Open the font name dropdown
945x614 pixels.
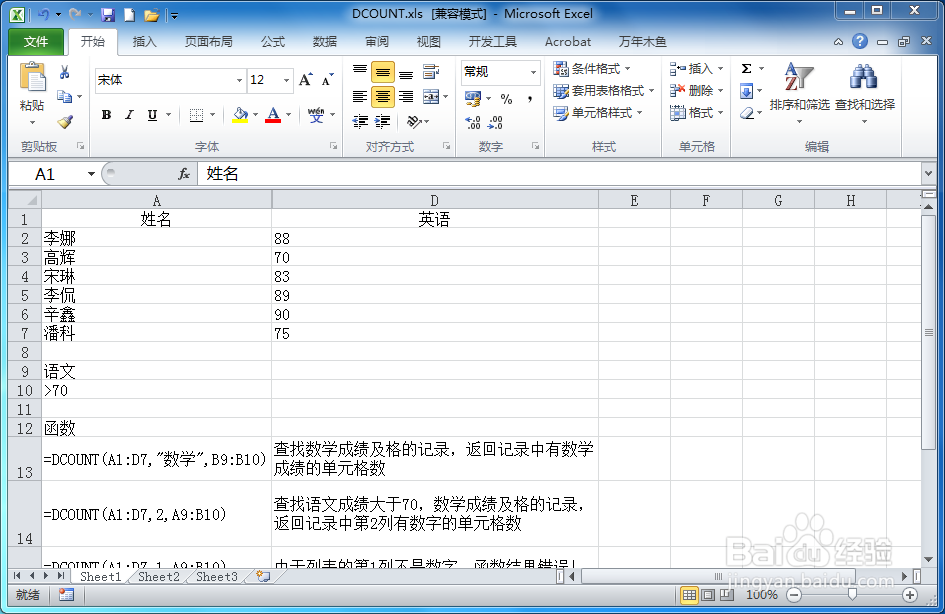[x=237, y=80]
